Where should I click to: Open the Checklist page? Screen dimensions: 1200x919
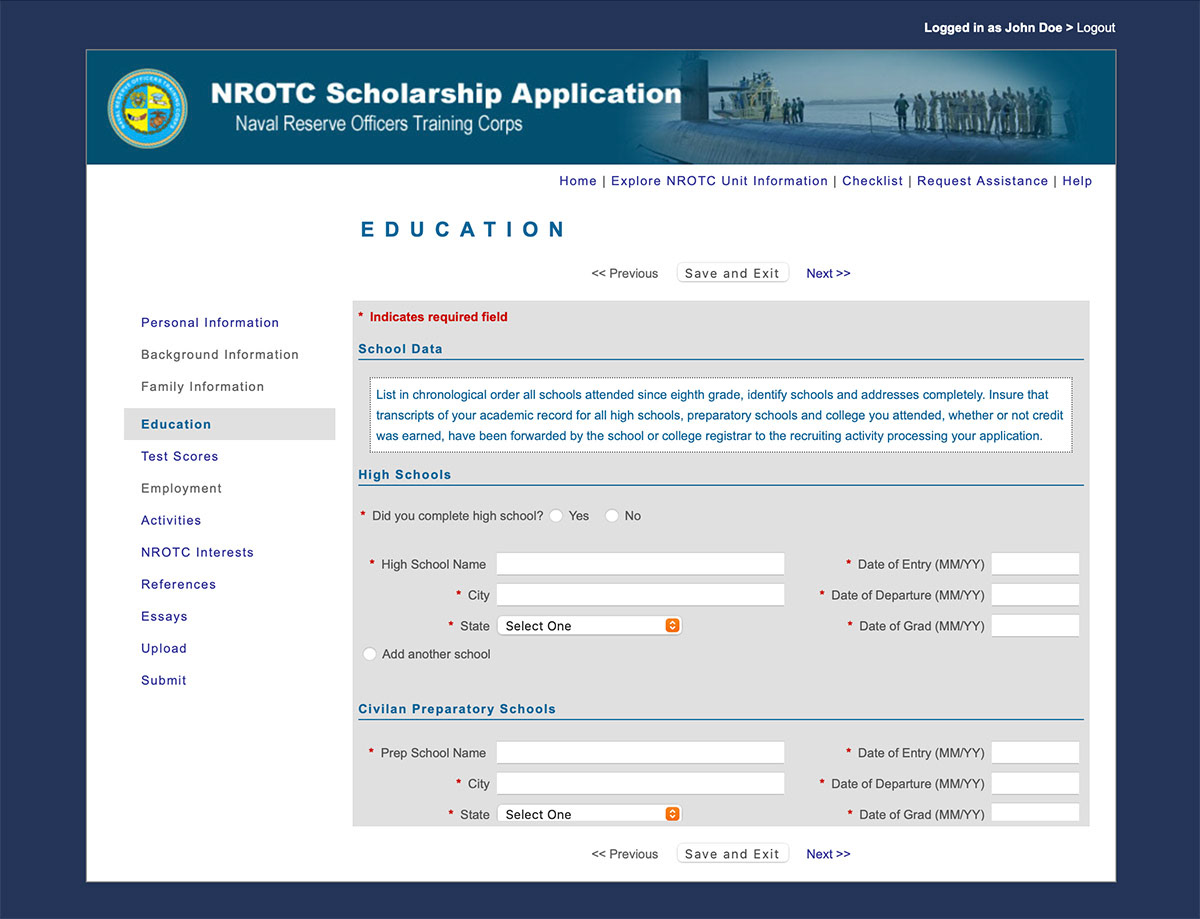(872, 181)
